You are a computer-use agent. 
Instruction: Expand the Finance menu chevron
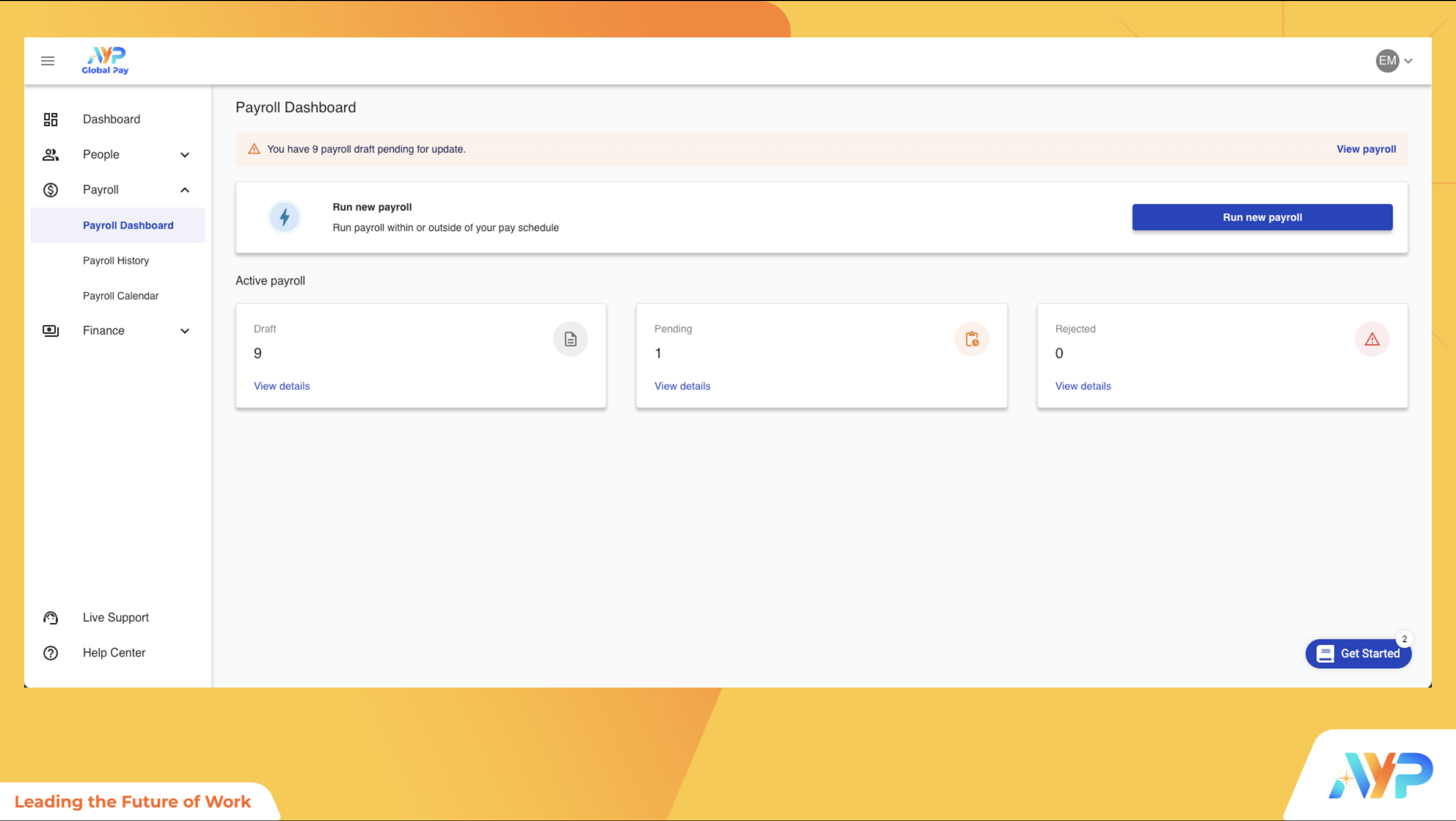(x=184, y=331)
